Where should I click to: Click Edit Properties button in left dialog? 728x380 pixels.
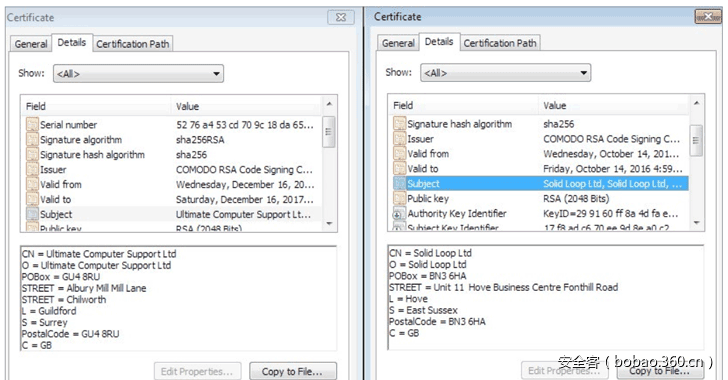[x=197, y=371]
